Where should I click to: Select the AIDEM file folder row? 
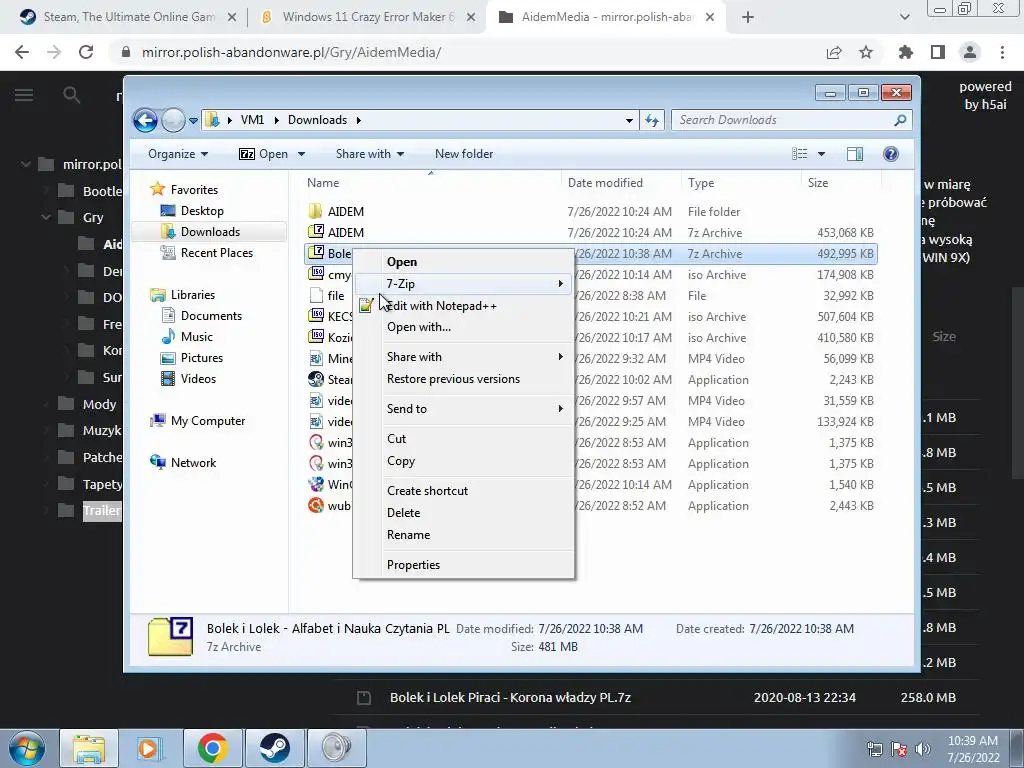tap(590, 212)
